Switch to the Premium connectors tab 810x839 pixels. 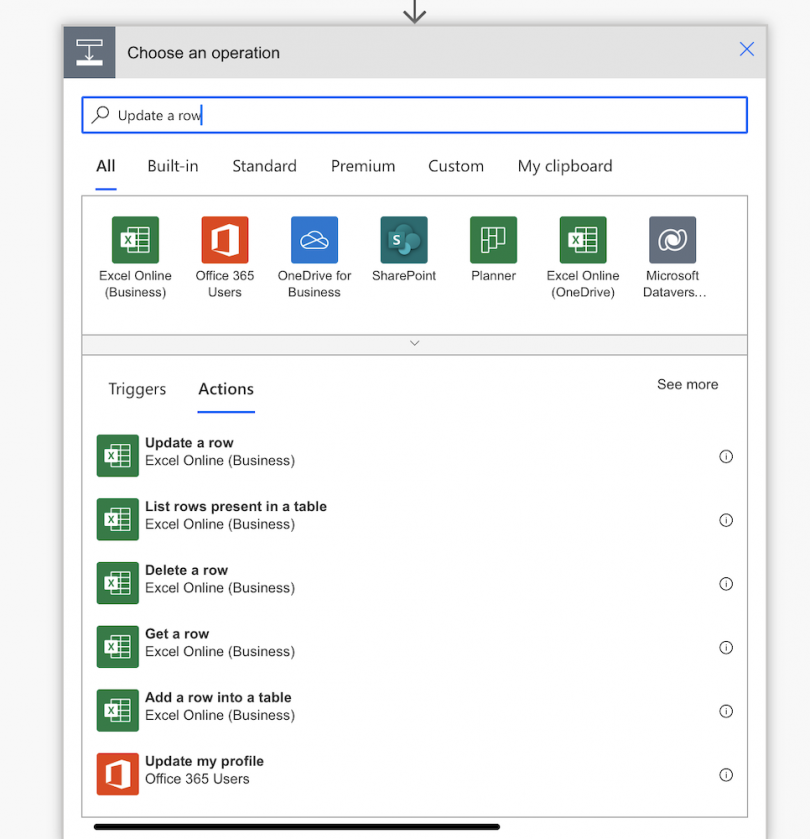coord(362,166)
